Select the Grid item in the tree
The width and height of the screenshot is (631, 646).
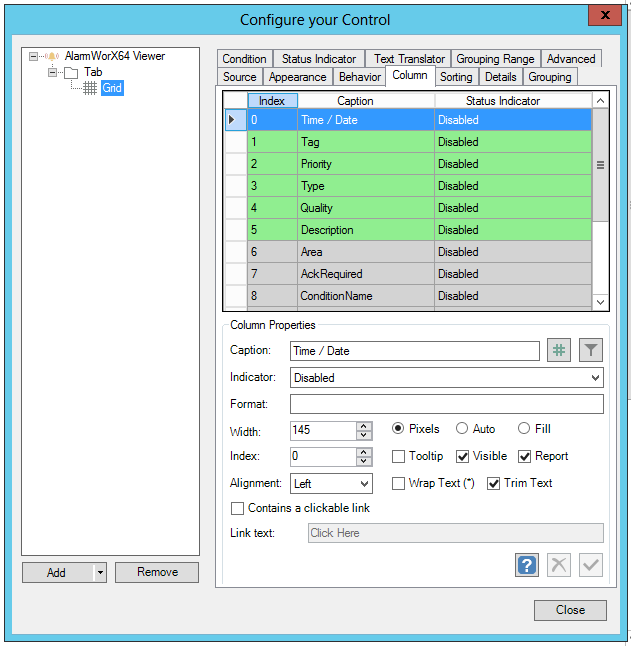point(112,88)
